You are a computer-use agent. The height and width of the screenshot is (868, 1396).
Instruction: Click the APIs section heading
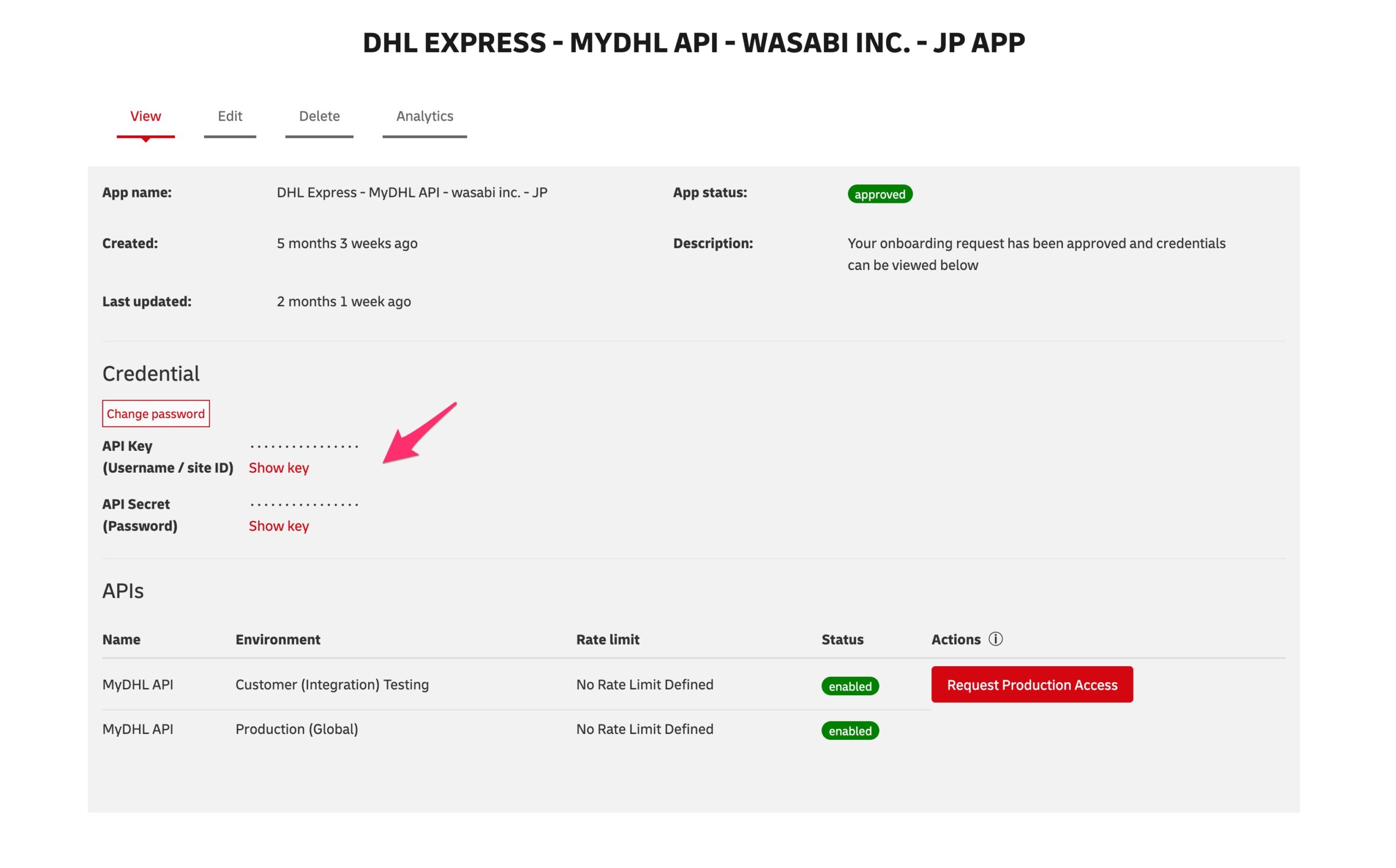(123, 590)
